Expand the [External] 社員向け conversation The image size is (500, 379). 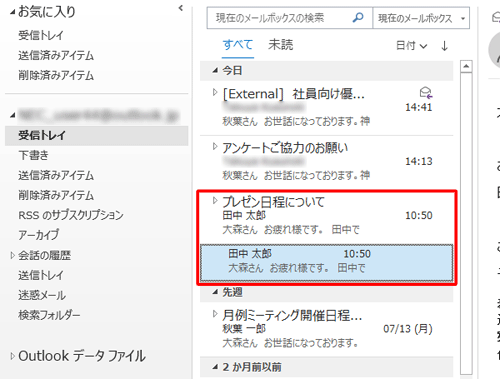215,92
